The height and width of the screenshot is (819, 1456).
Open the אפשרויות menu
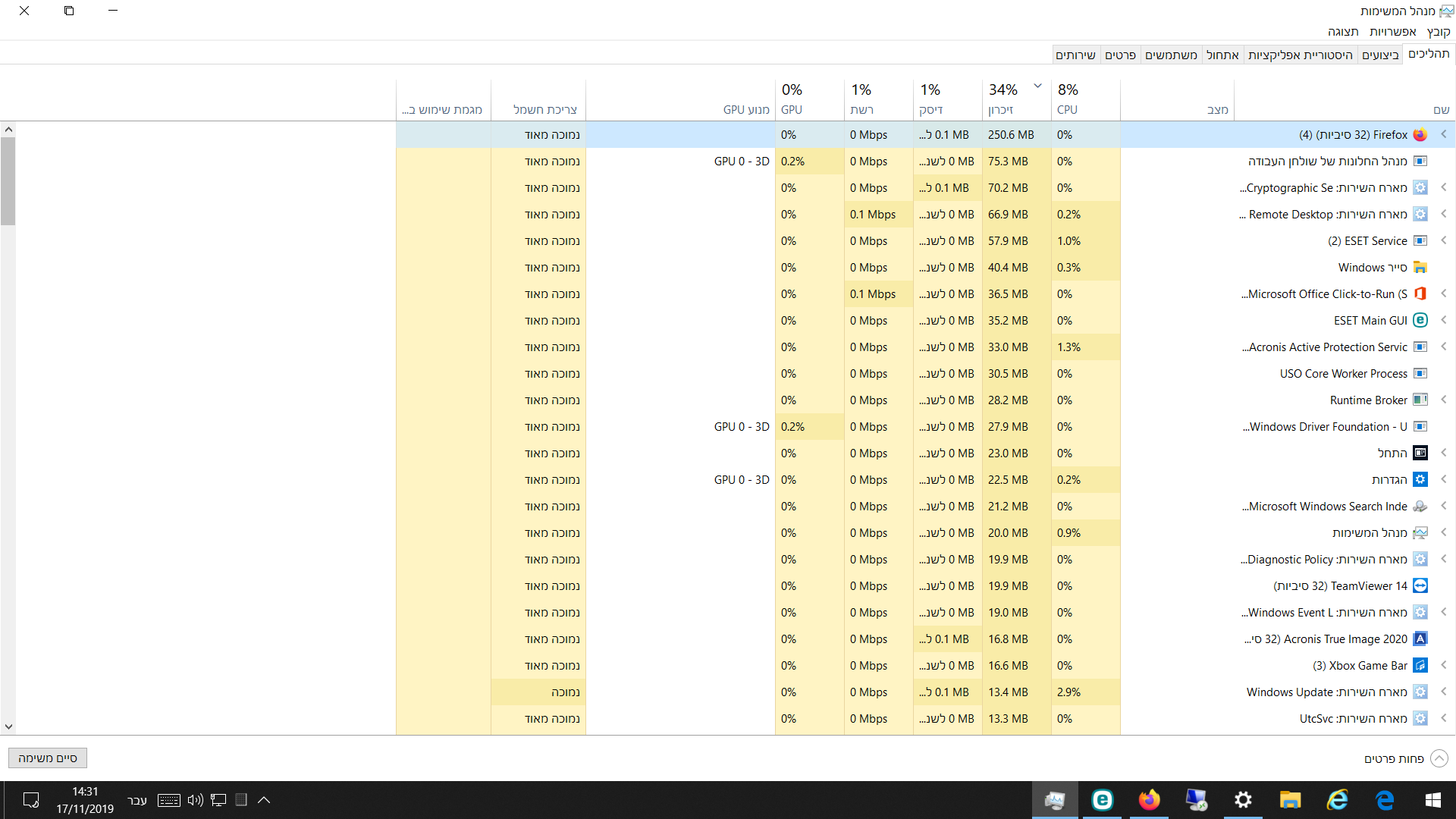(1392, 32)
